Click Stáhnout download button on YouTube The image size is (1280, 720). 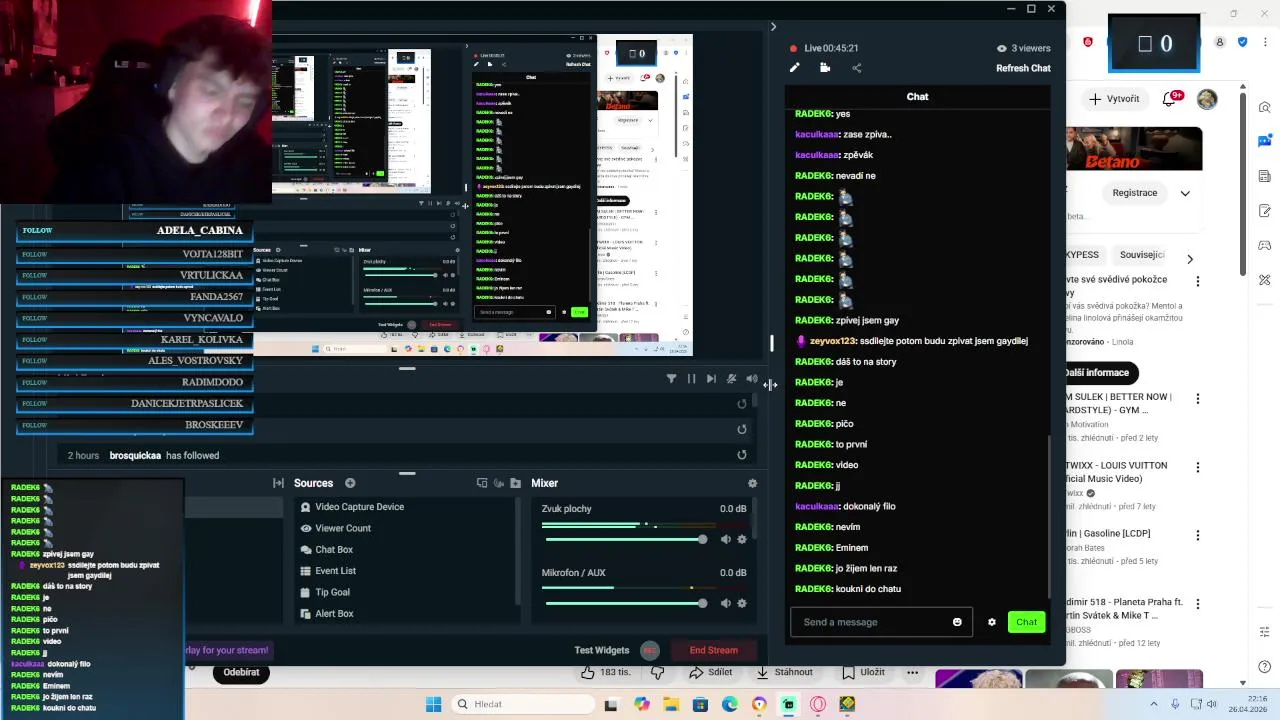point(784,672)
